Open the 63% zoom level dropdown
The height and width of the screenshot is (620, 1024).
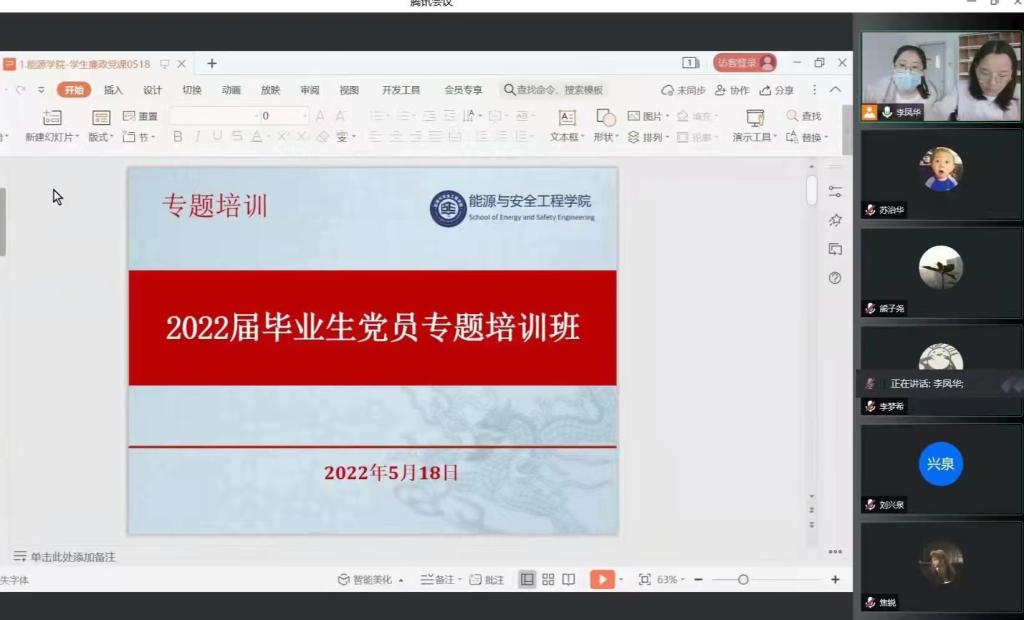pos(671,579)
